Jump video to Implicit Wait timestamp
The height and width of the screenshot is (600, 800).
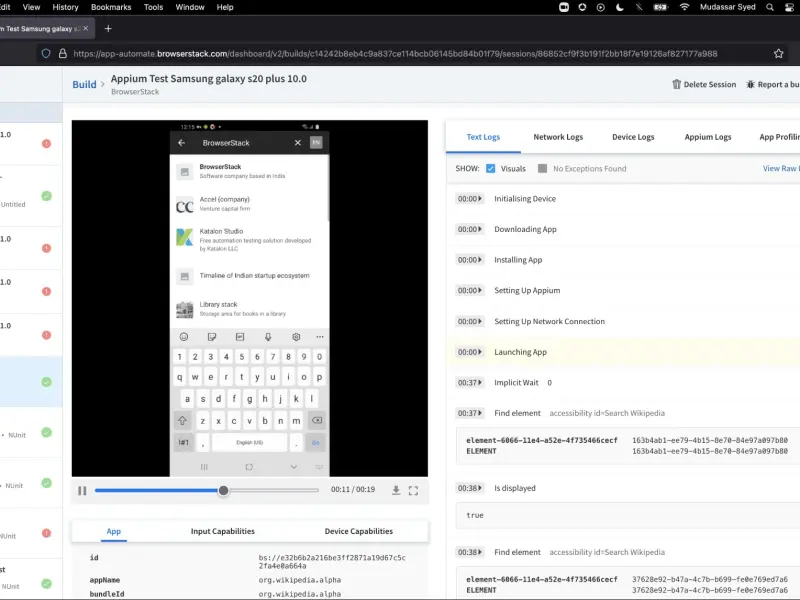tap(469, 382)
